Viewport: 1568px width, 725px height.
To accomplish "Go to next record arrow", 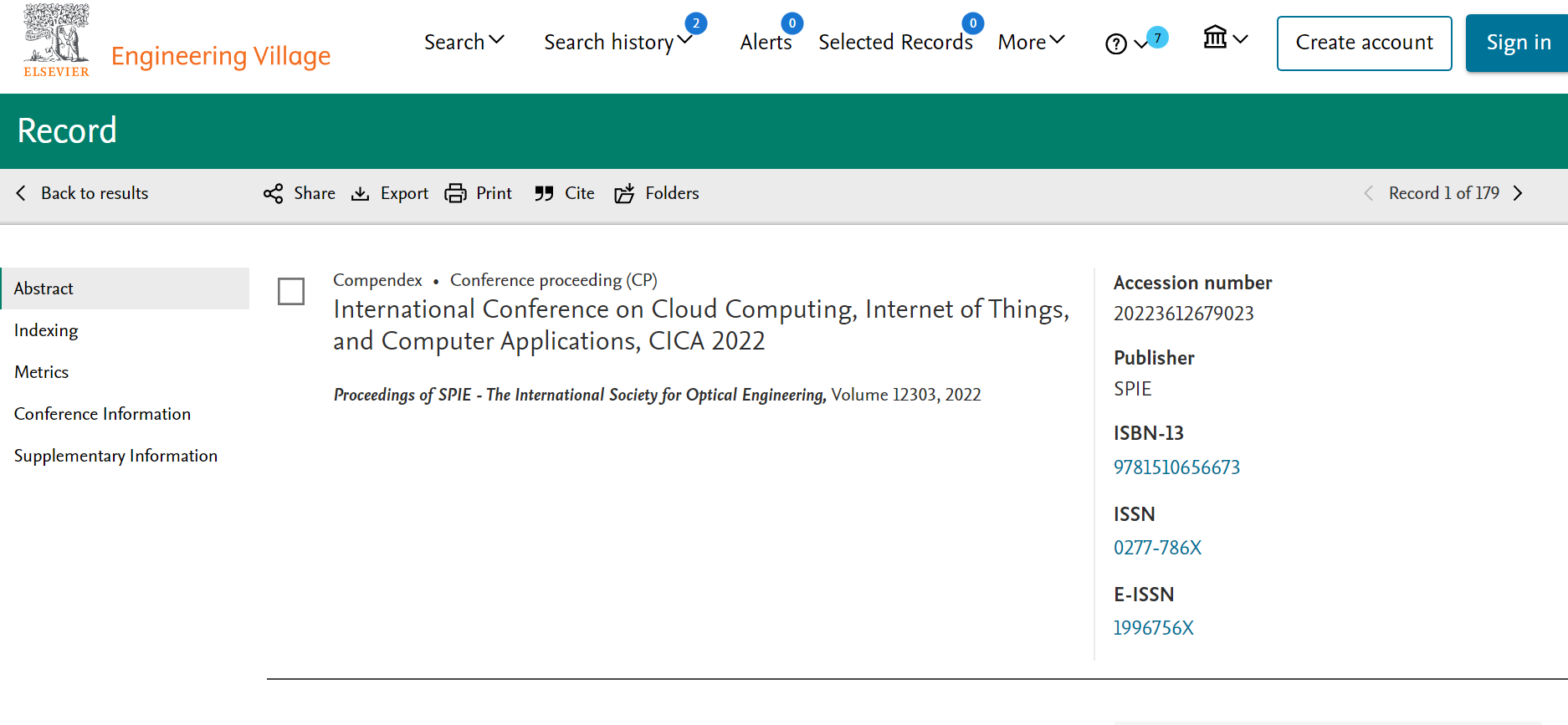I will (1518, 193).
